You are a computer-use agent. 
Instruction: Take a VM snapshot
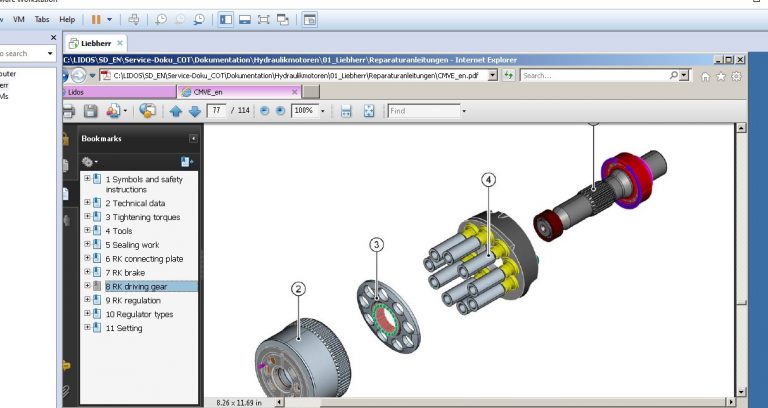click(161, 20)
